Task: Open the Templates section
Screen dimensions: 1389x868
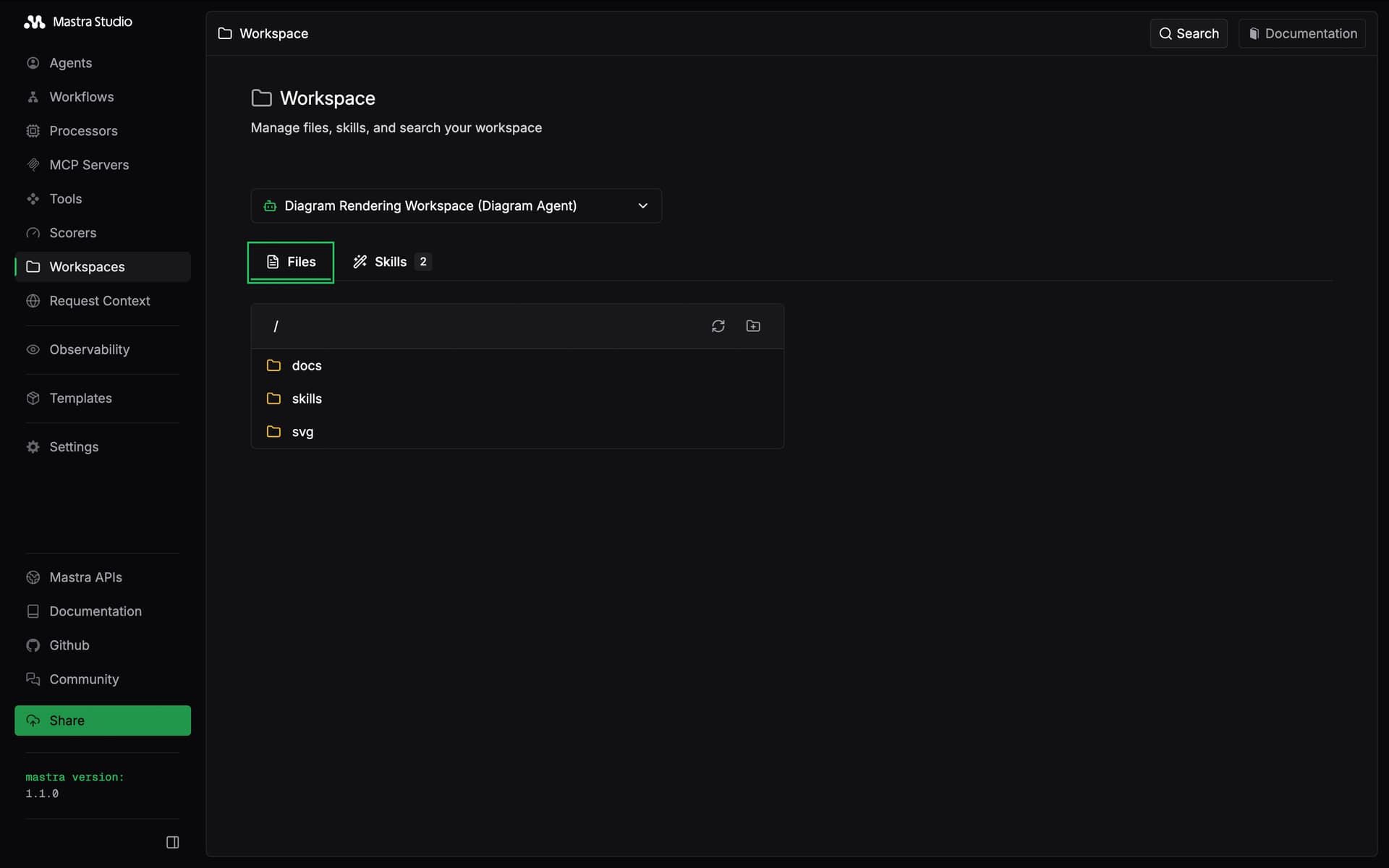Action: (80, 398)
